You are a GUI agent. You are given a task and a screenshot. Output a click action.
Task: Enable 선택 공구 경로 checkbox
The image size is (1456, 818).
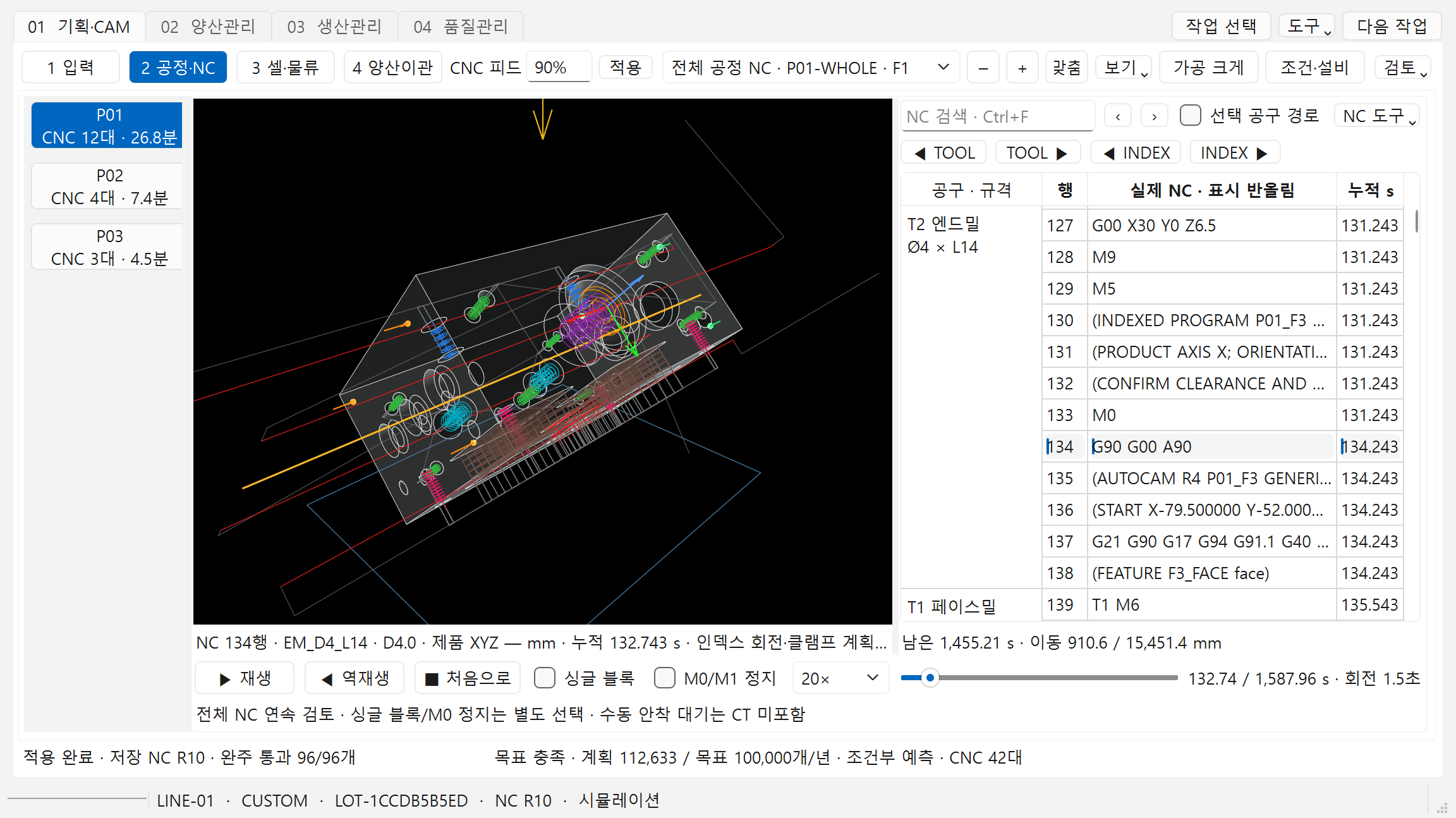coord(1191,116)
